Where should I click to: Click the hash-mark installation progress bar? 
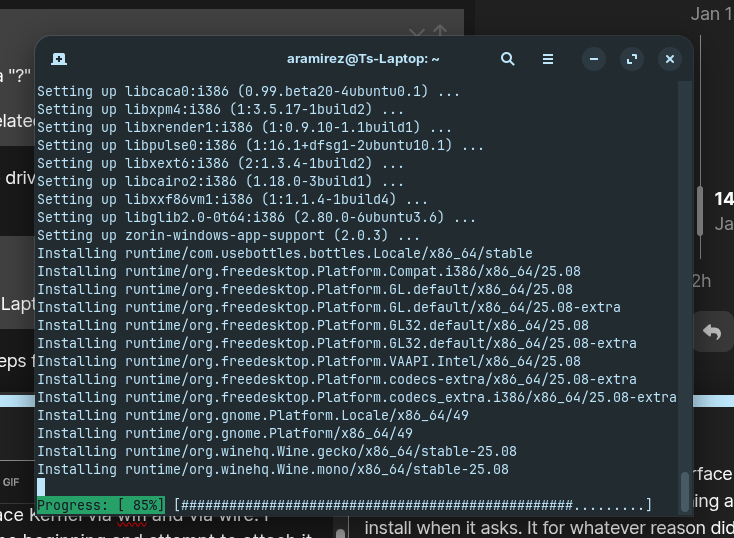tap(412, 505)
